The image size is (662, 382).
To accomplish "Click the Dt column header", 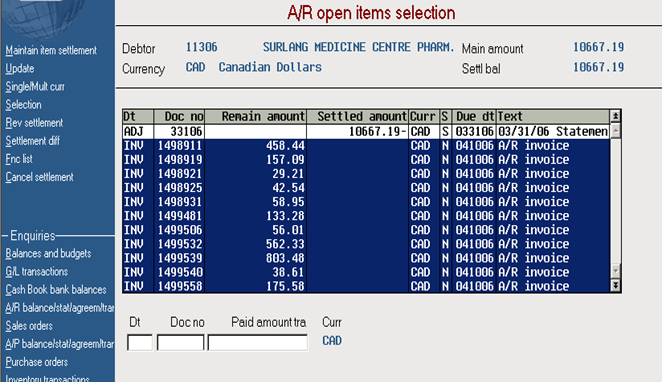I will 138,116.
